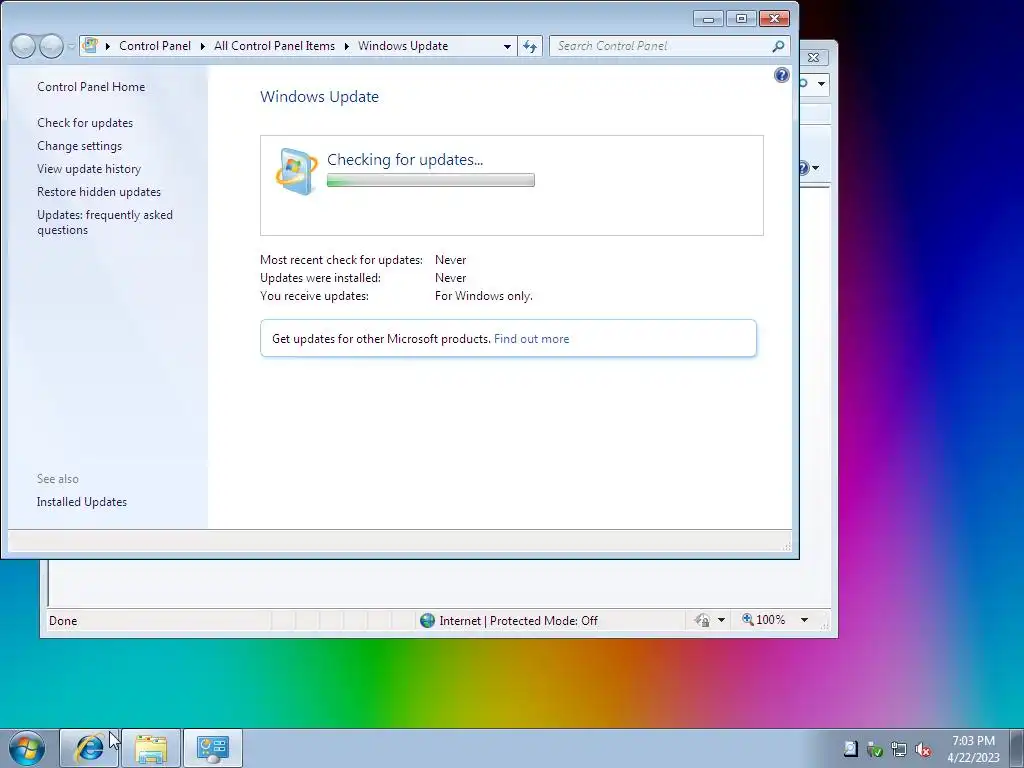Click the Action Center tray icon
Screen dimensions: 1024x768
click(850, 748)
